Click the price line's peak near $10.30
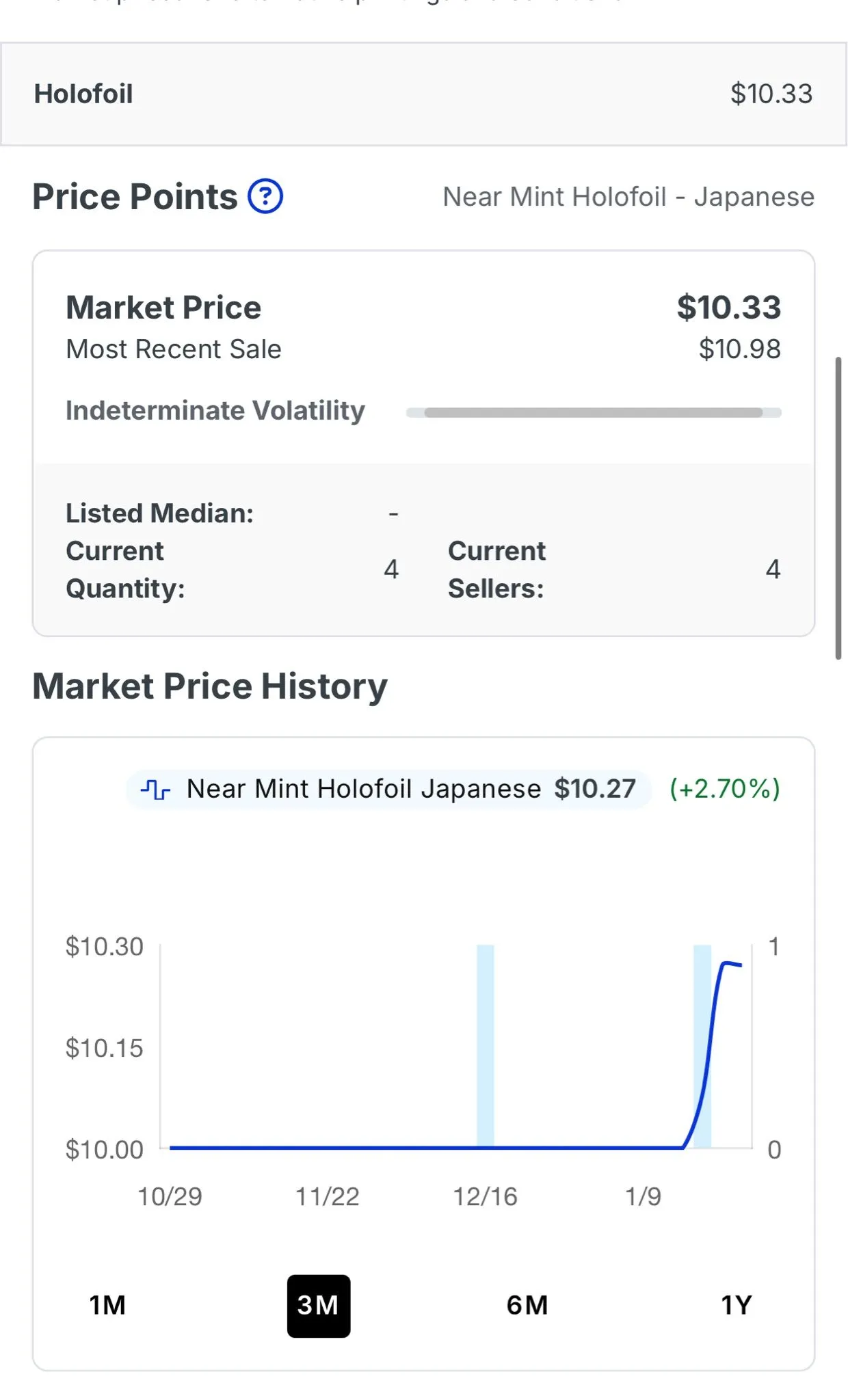The width and height of the screenshot is (848, 1400). [726, 963]
